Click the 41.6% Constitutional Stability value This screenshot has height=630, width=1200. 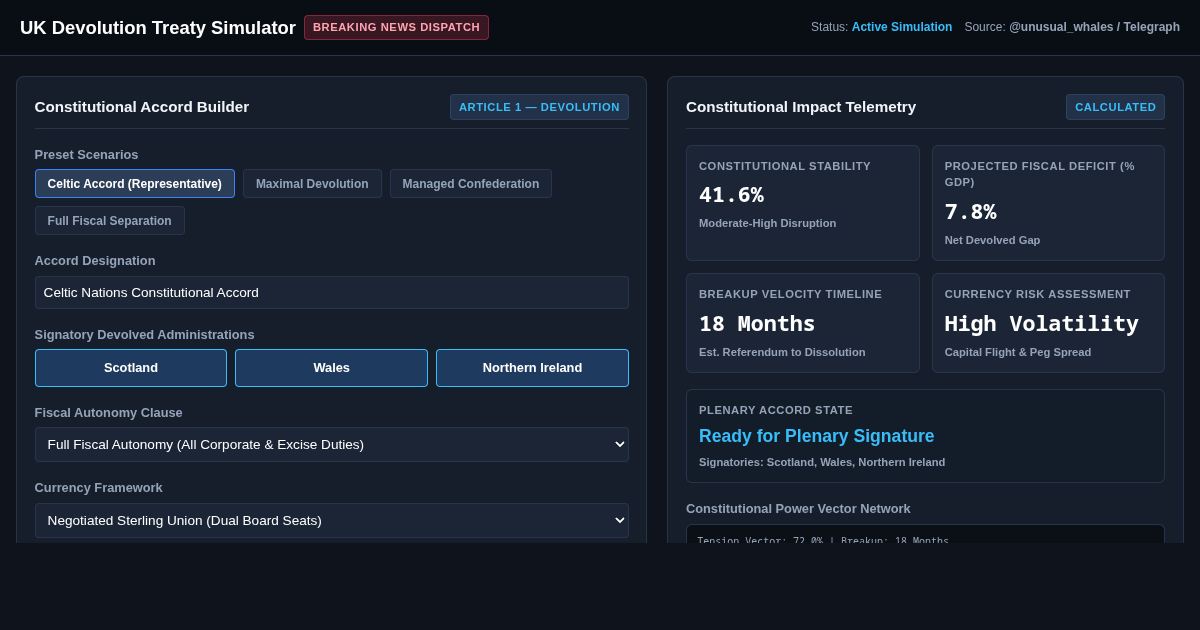coord(731,195)
